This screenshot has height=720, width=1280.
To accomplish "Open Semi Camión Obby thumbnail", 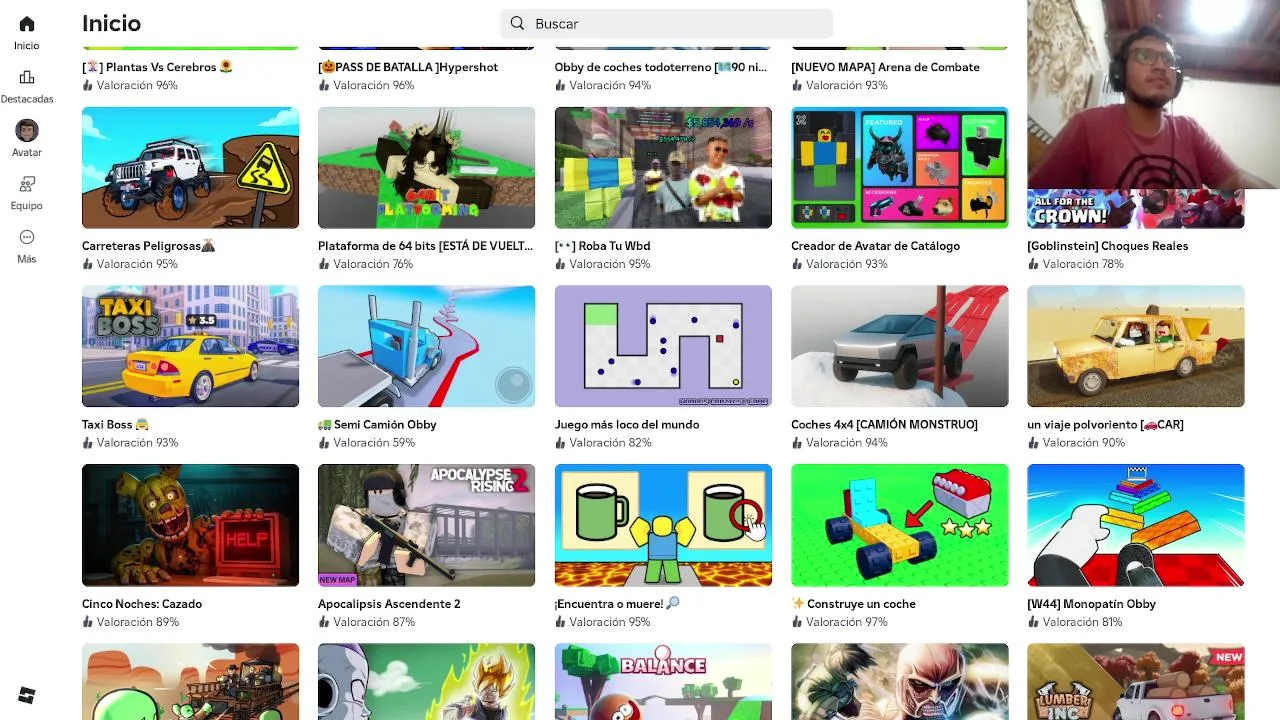I will pyautogui.click(x=426, y=346).
